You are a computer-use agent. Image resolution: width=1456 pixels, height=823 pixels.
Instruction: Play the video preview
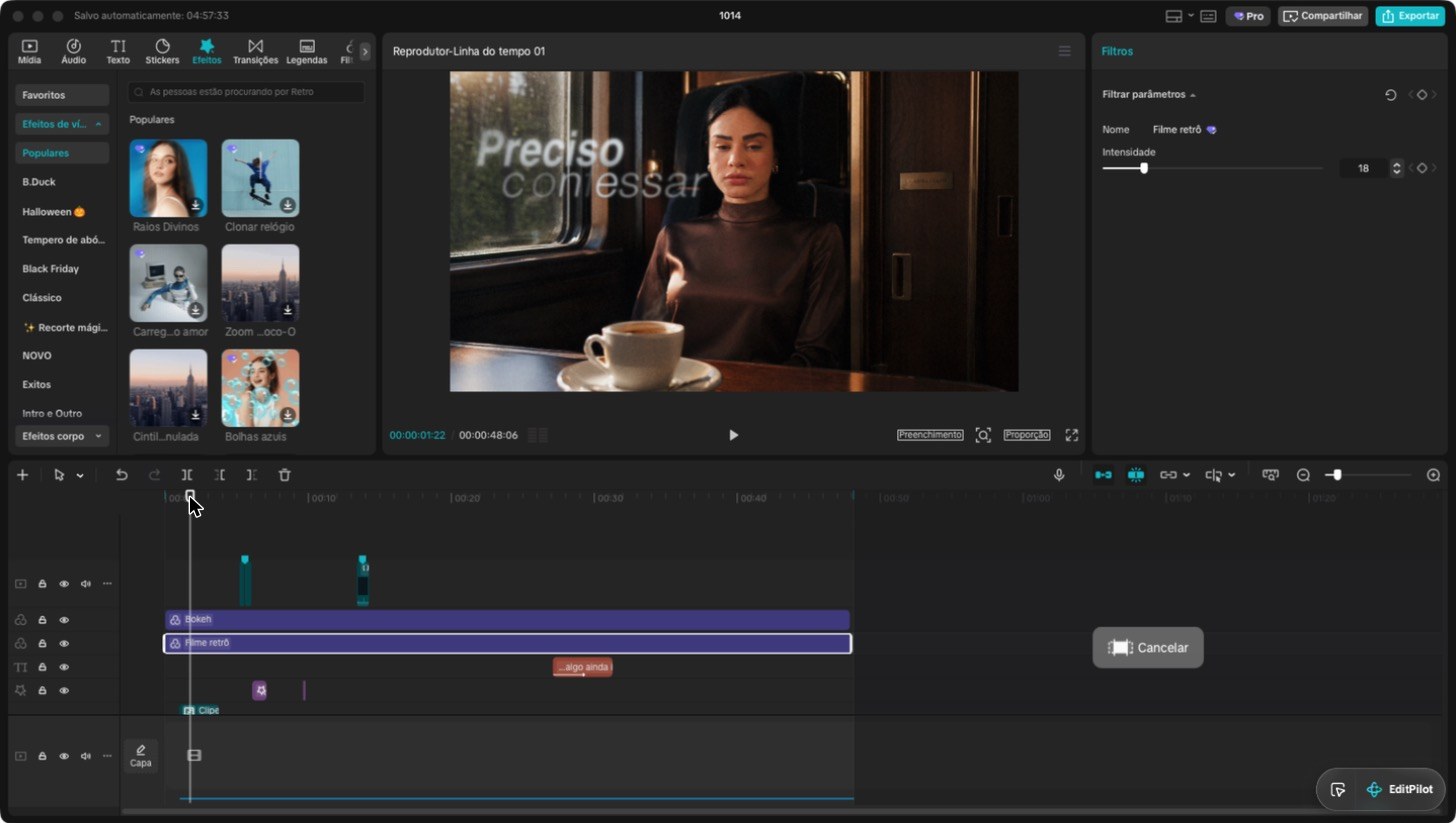point(733,435)
